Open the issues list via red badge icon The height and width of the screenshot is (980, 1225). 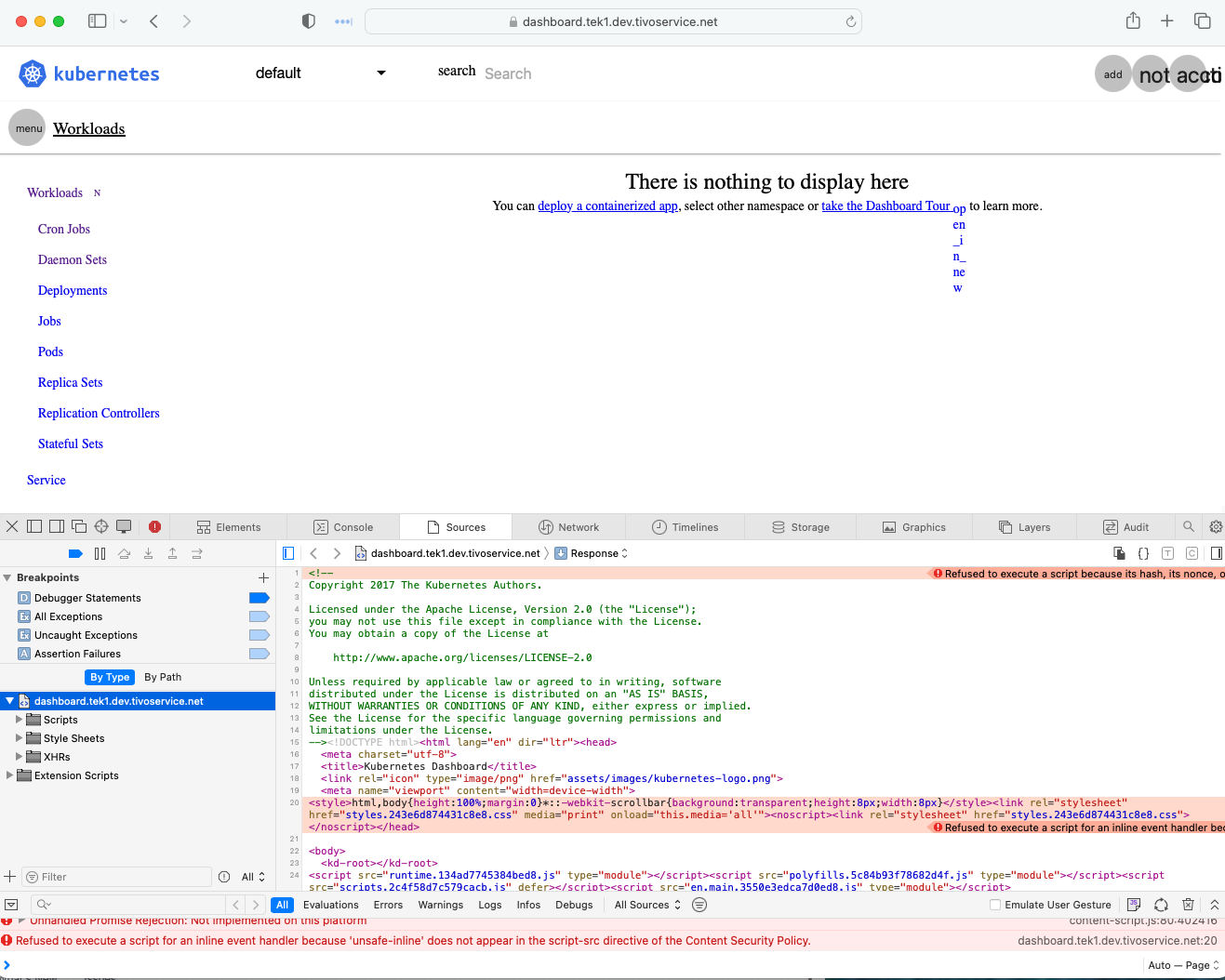point(154,526)
